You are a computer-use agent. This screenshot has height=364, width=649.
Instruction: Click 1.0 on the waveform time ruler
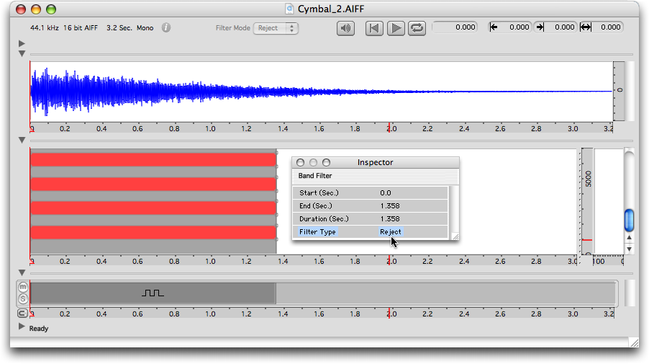210,128
